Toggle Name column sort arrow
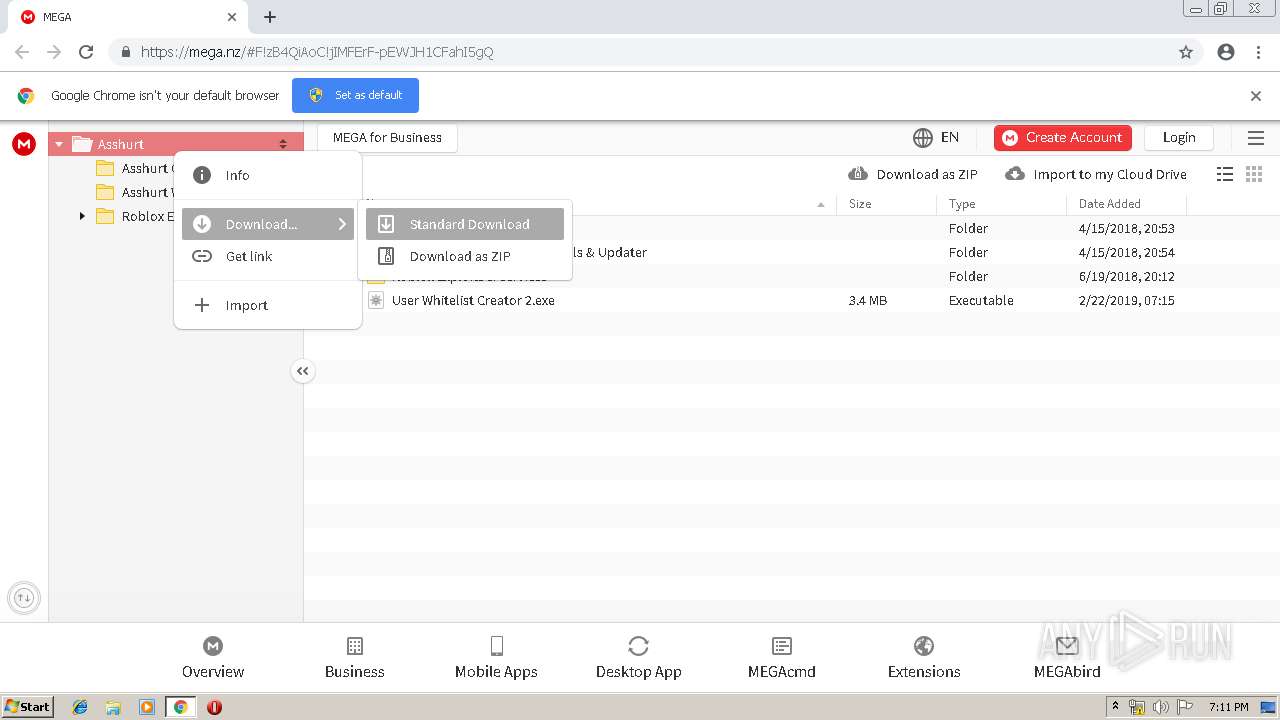Image resolution: width=1280 pixels, height=720 pixels. tap(821, 204)
